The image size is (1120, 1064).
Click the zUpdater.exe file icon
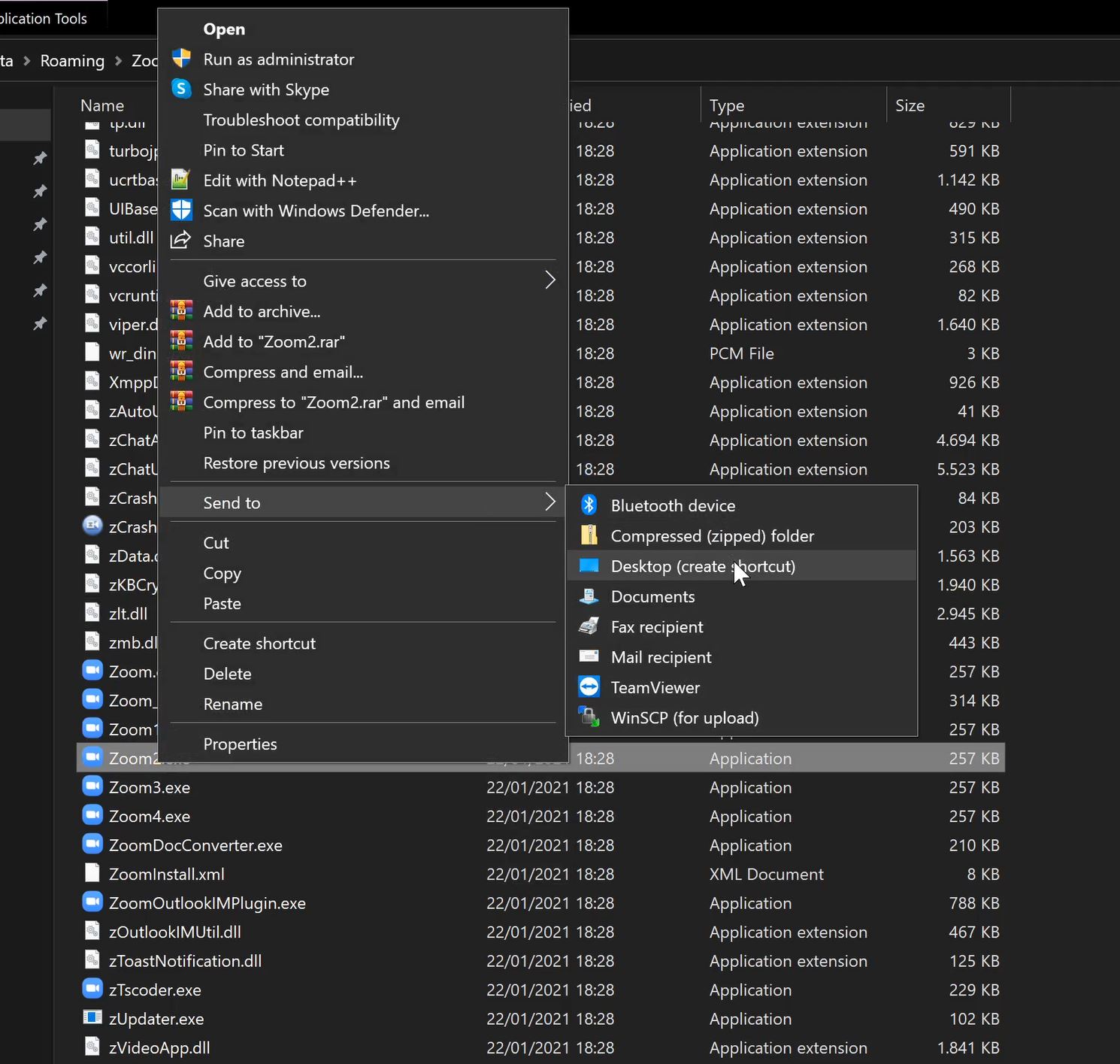[92, 1017]
